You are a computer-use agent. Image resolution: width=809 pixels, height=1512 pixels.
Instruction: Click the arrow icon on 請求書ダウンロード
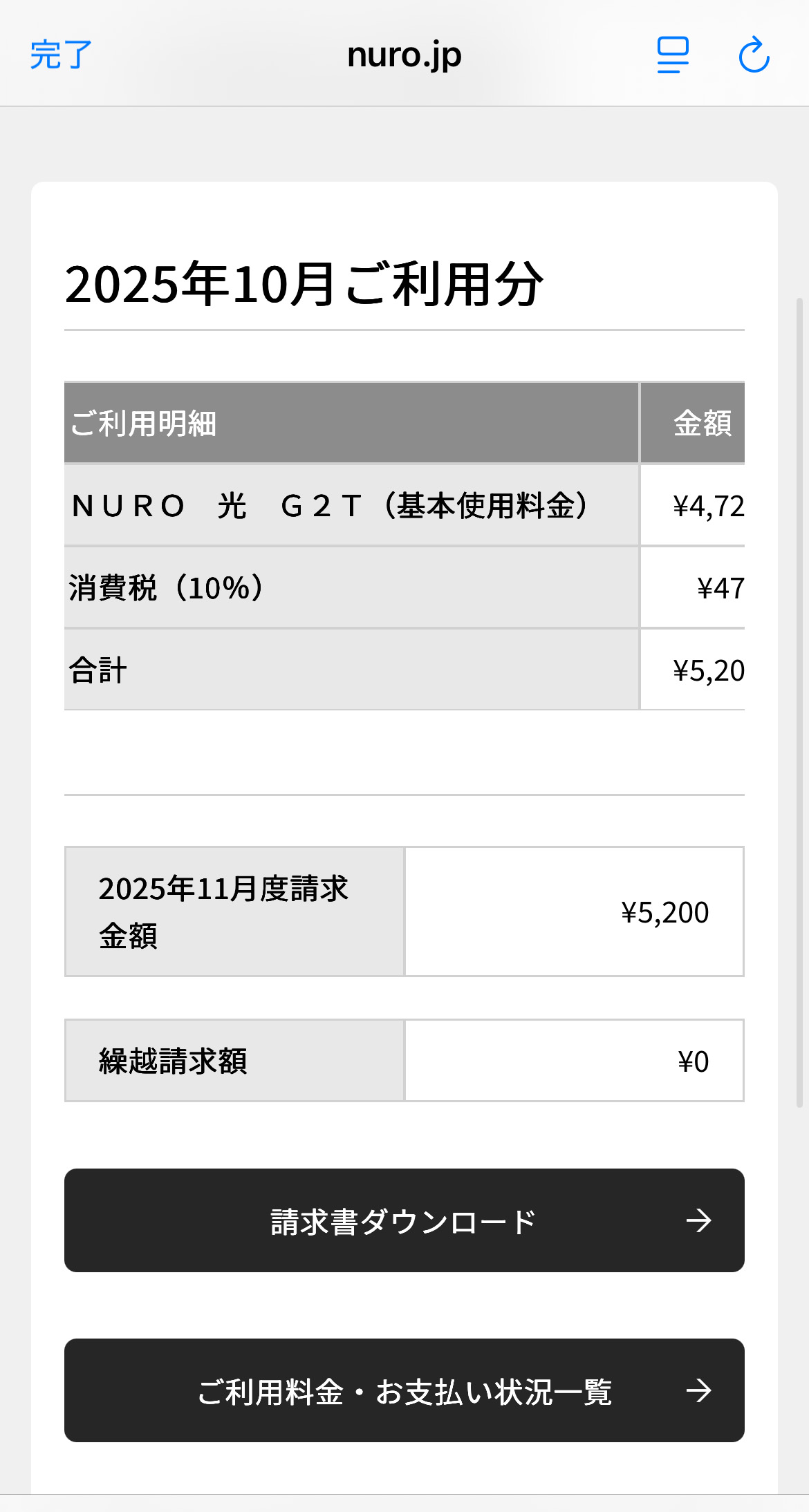(x=698, y=1220)
